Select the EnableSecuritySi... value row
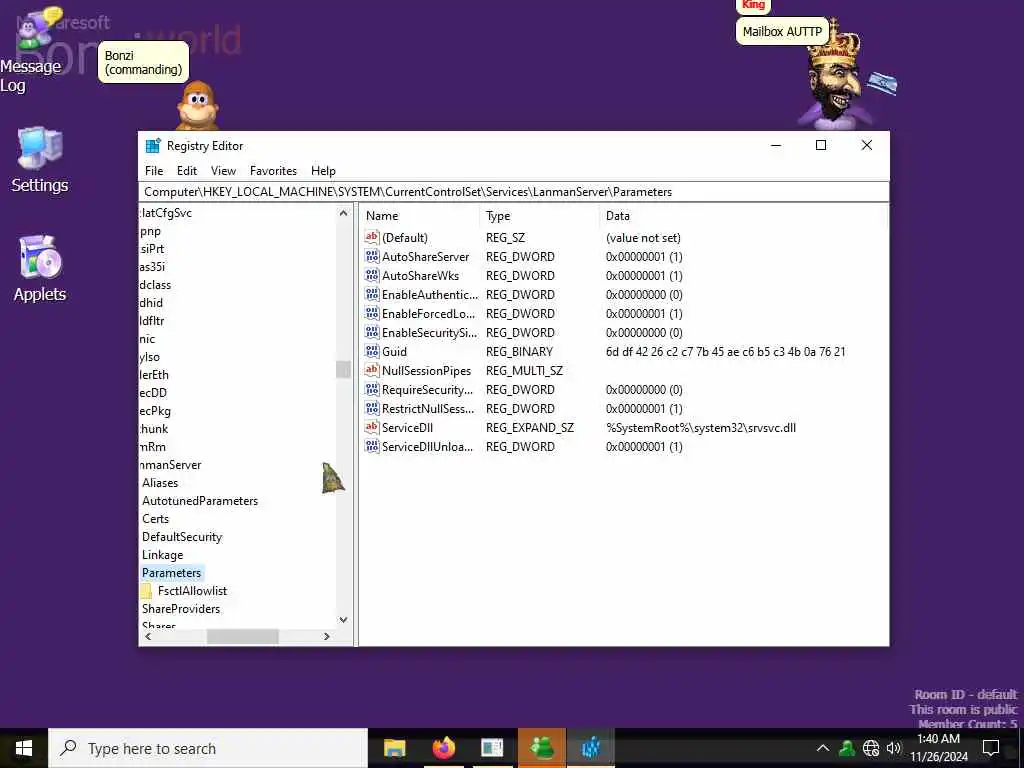Image resolution: width=1024 pixels, height=768 pixels. pyautogui.click(x=624, y=332)
